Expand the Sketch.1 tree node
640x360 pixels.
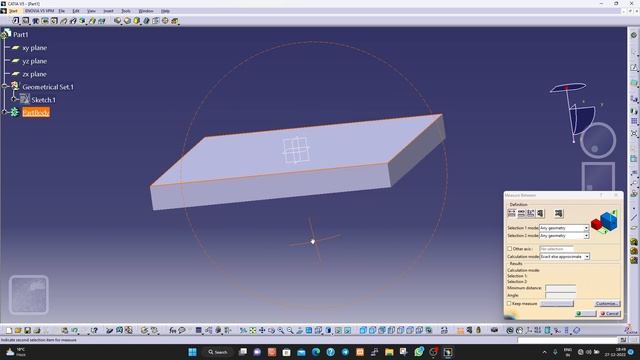[x=13, y=99]
